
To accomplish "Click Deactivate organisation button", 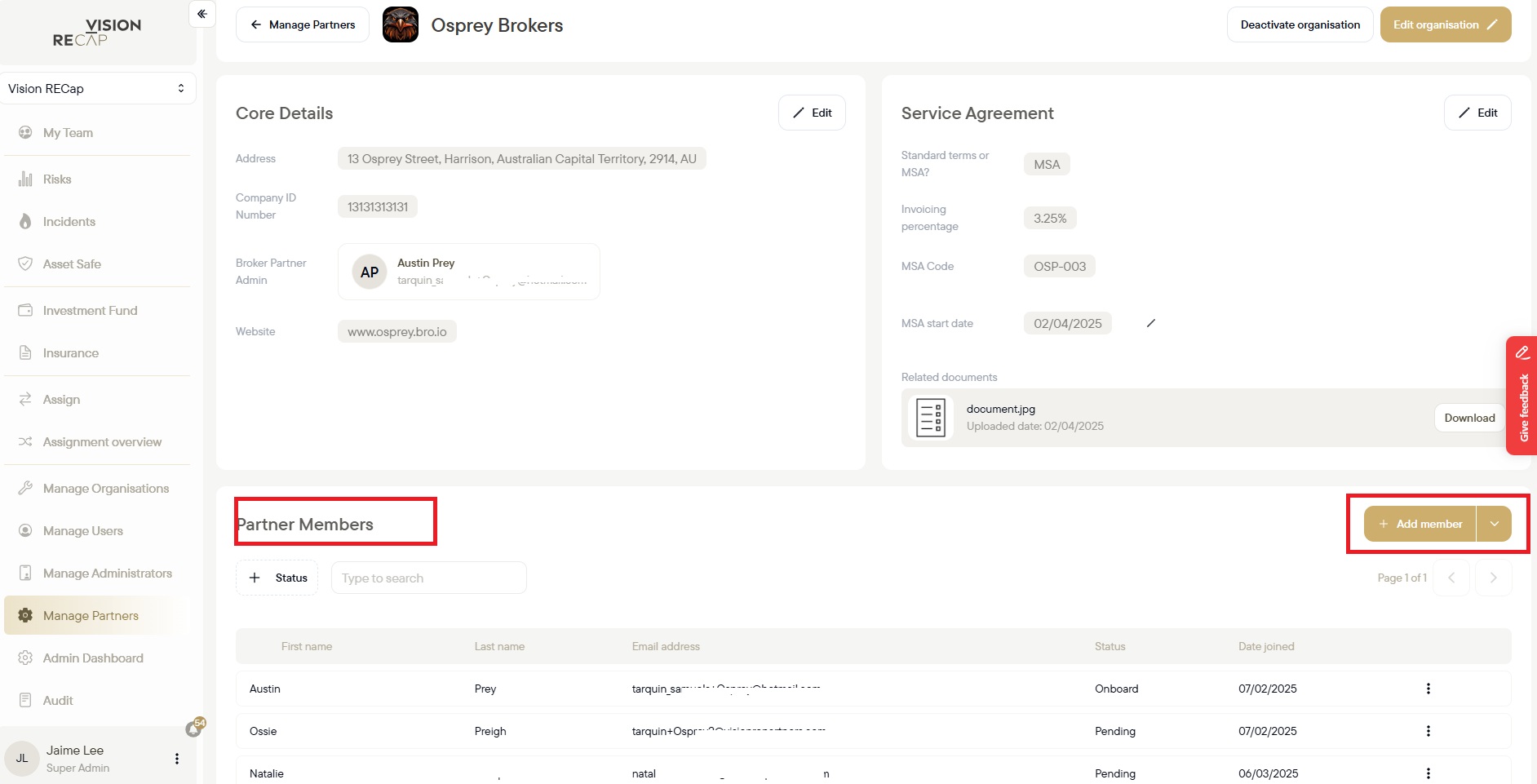I will click(1300, 24).
